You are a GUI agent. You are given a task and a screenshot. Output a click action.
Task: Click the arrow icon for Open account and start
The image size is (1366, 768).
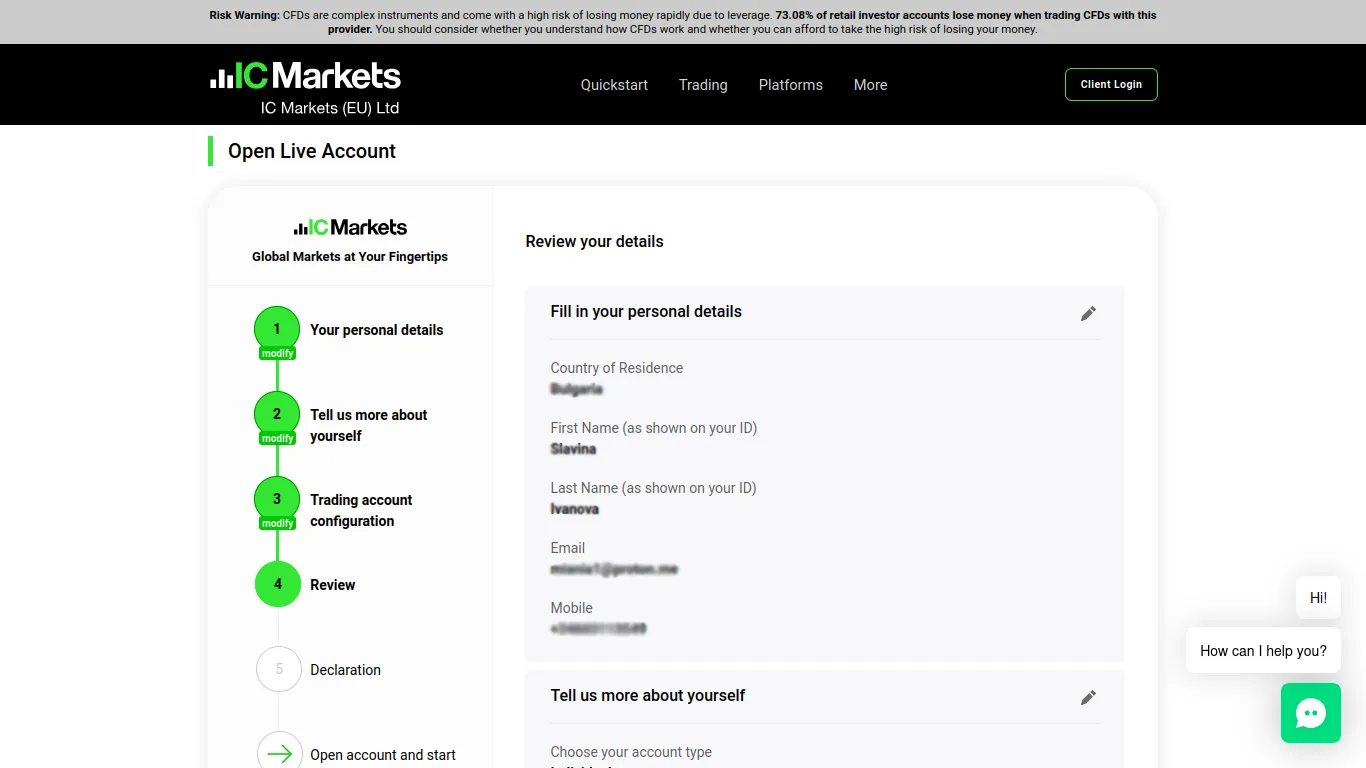pyautogui.click(x=279, y=754)
